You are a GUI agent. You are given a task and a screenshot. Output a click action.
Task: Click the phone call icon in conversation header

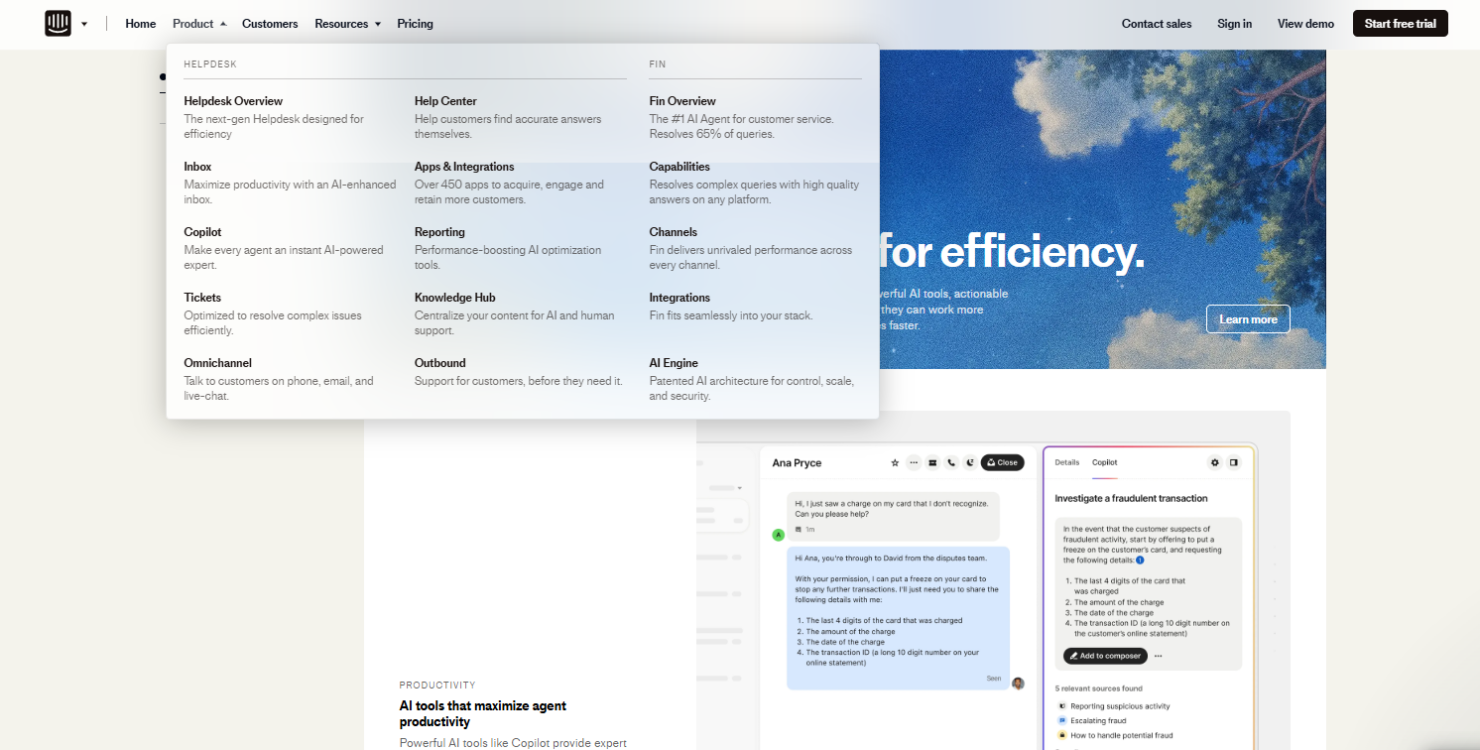pyautogui.click(x=951, y=462)
